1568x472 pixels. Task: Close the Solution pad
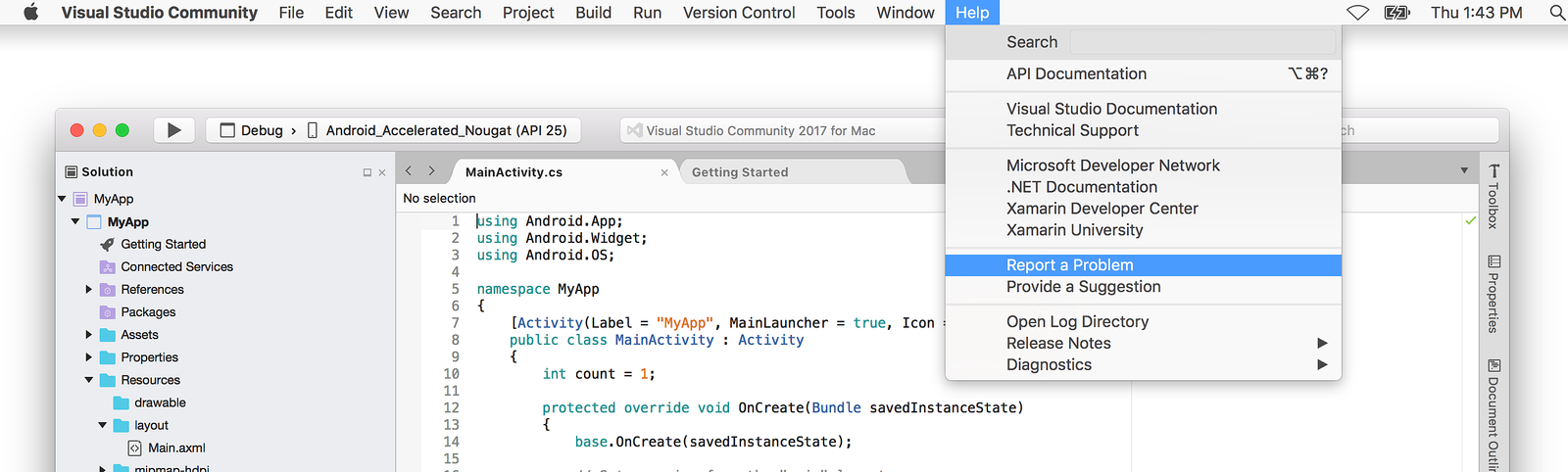point(382,172)
